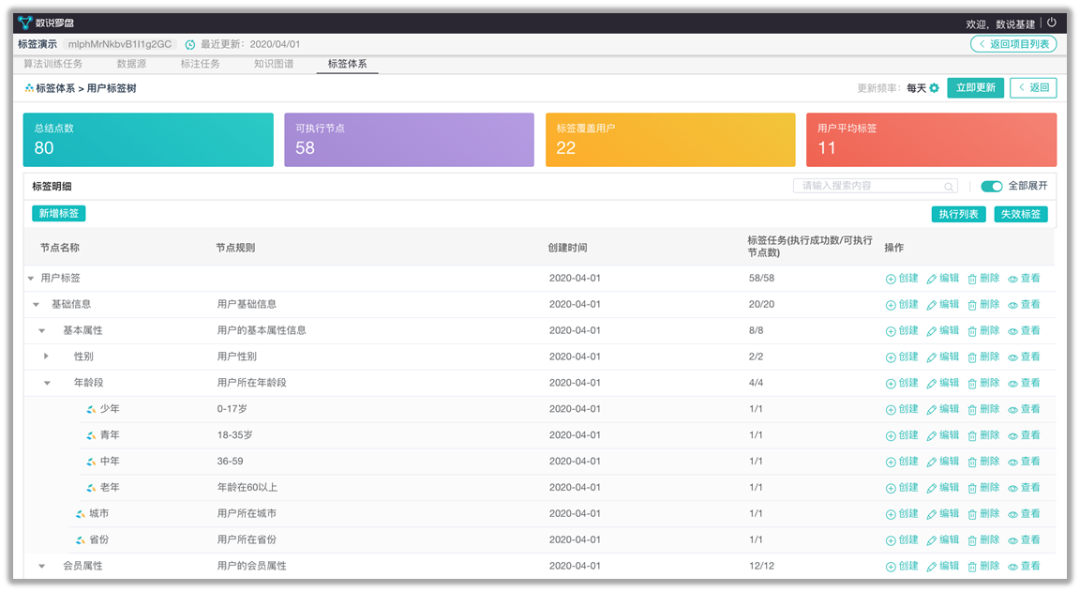Select the 标签体系 tab
Viewport: 1080px width, 592px height.
(347, 64)
